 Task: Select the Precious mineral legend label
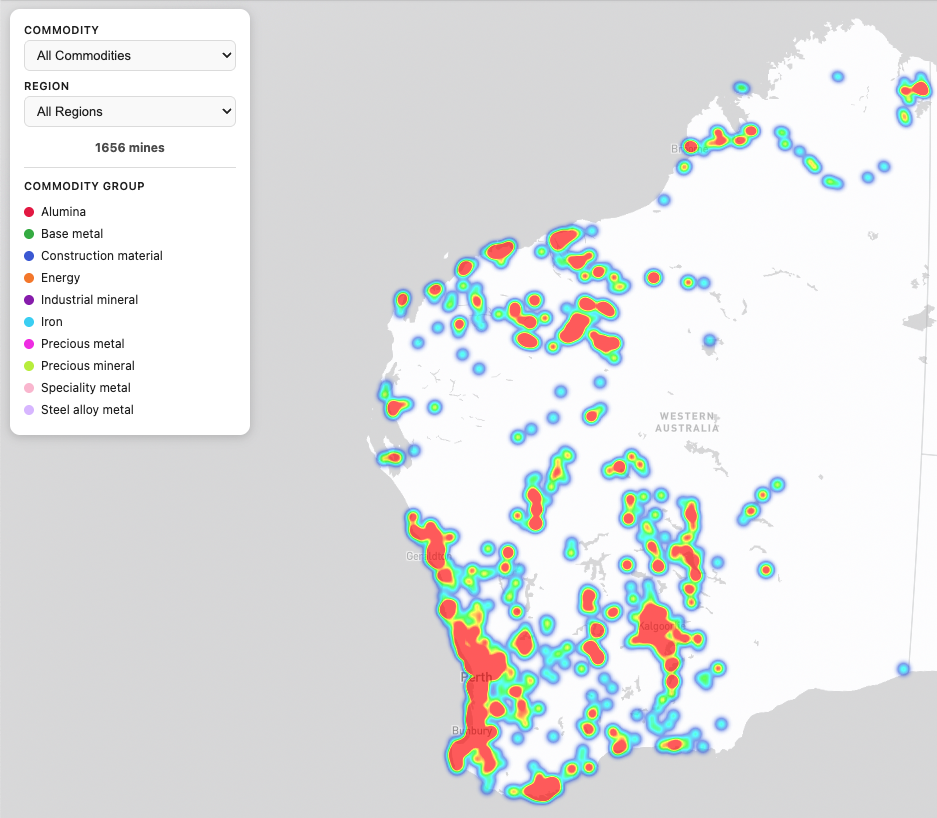[x=87, y=366]
